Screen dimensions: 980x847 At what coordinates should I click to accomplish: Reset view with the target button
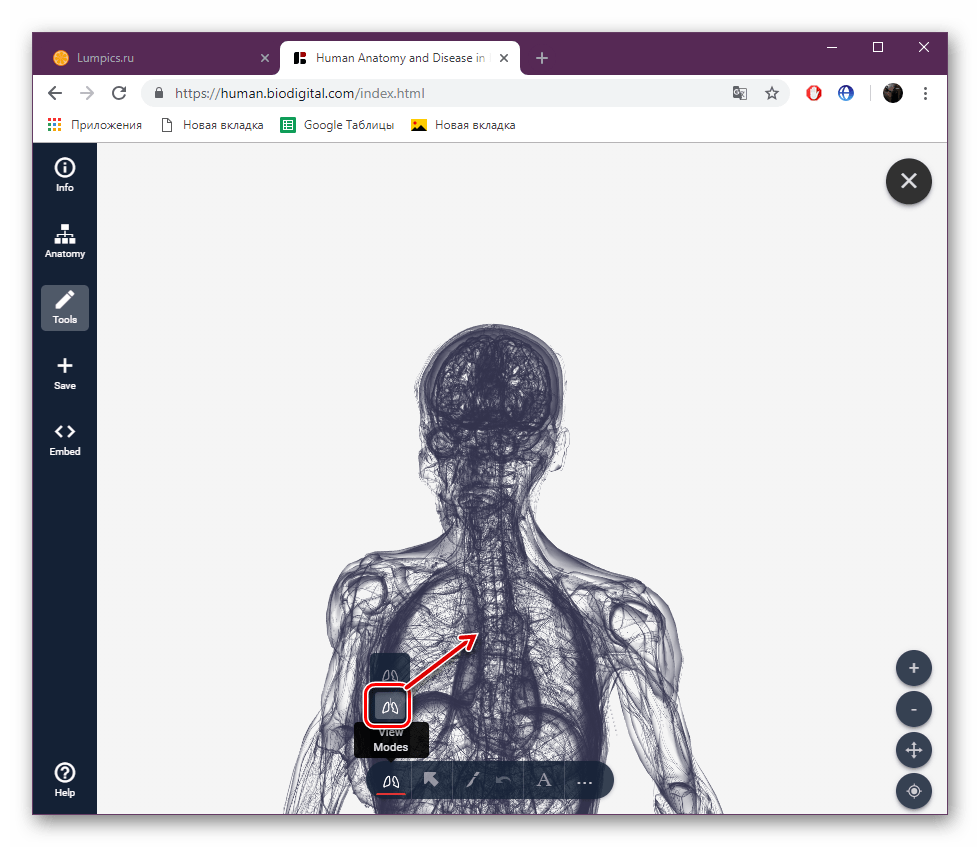(913, 791)
